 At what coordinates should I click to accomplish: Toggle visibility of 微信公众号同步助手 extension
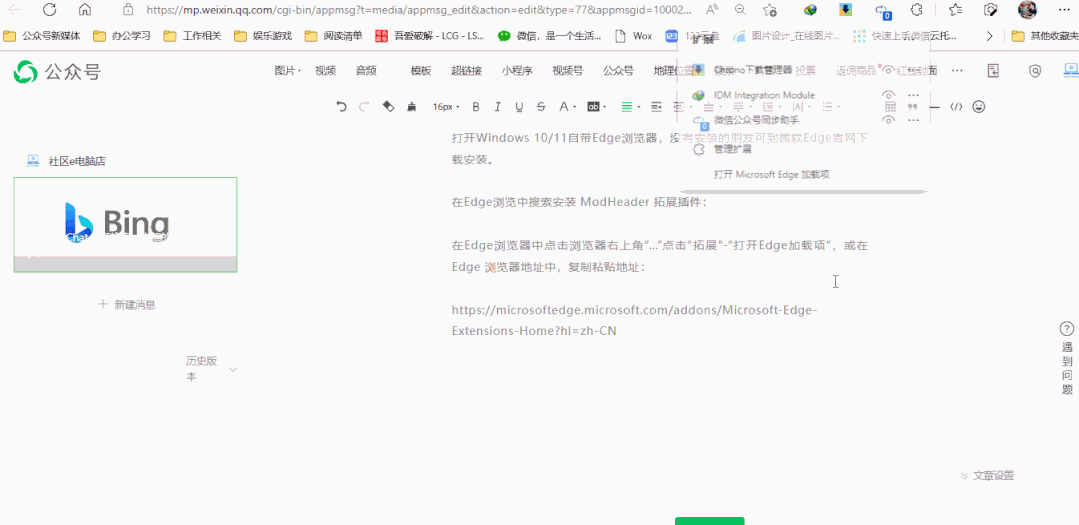(x=889, y=120)
